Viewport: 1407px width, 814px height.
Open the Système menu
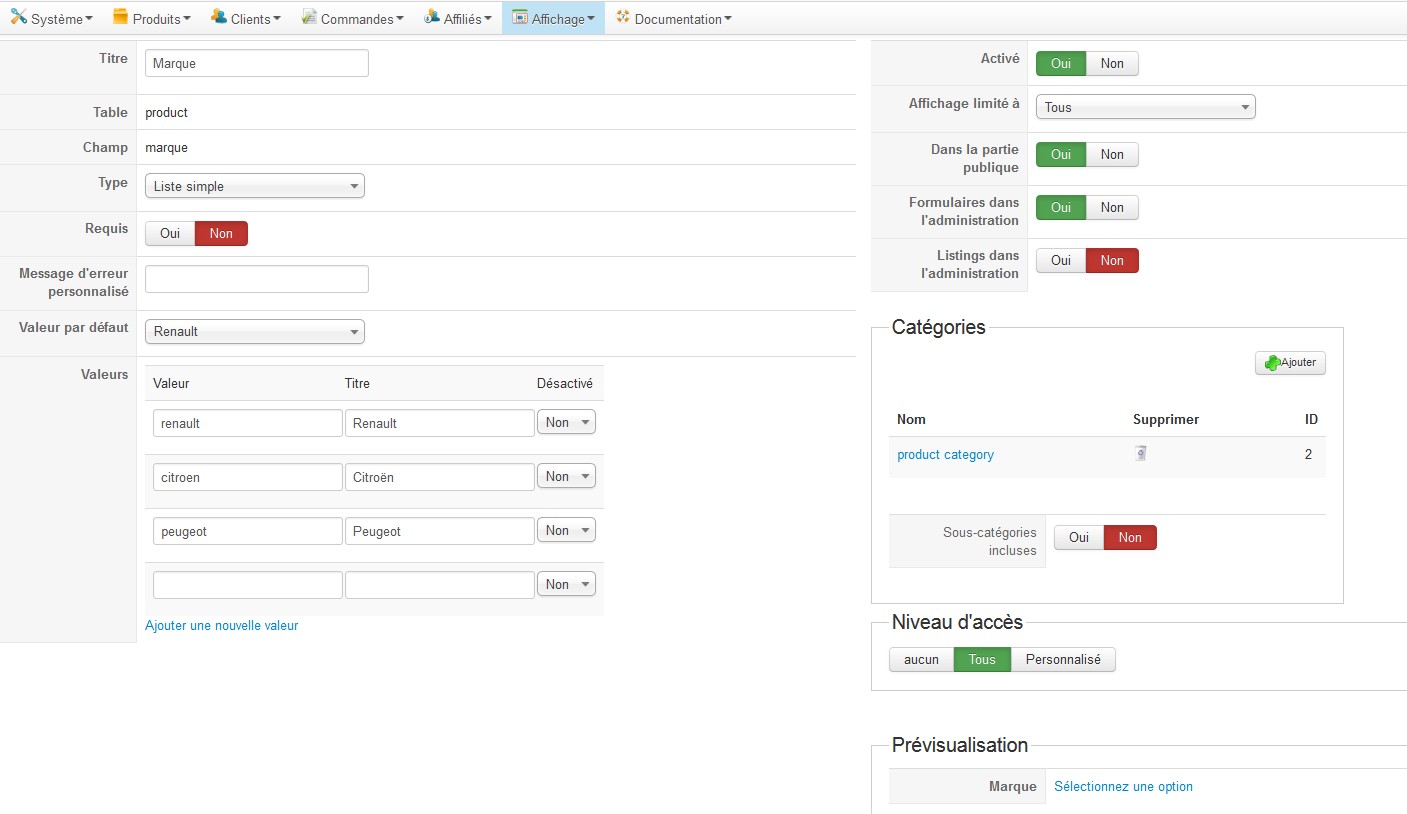(x=52, y=18)
